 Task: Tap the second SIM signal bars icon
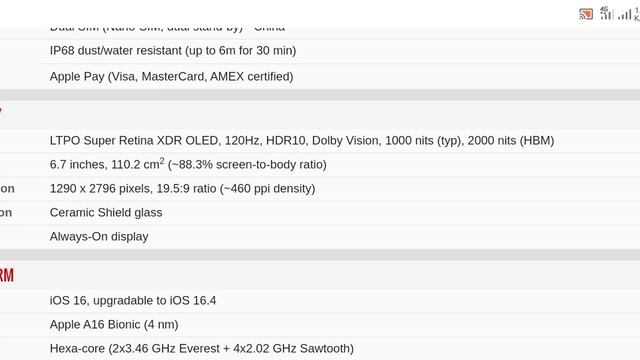coord(624,15)
